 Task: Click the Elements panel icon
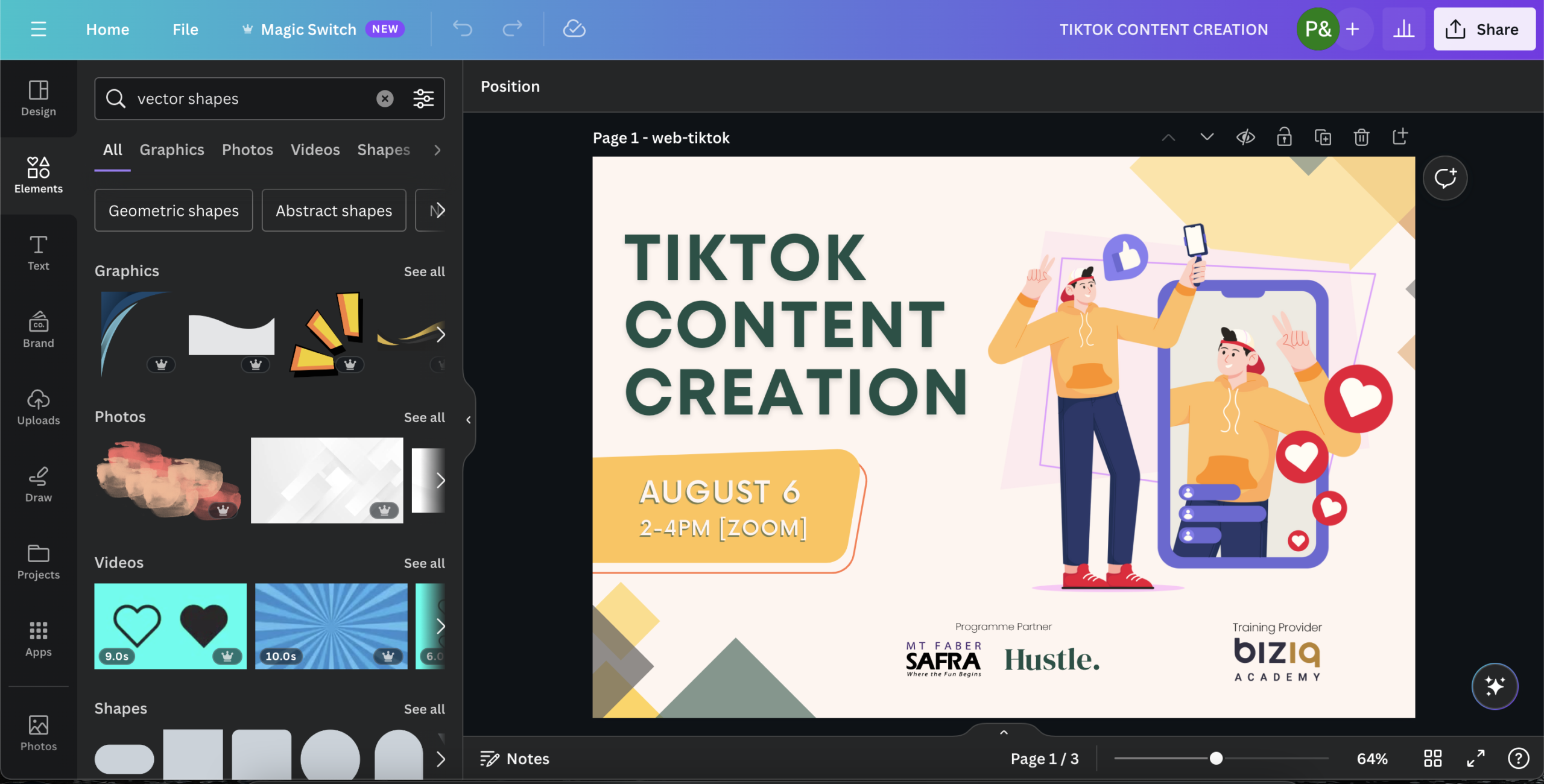(x=38, y=175)
